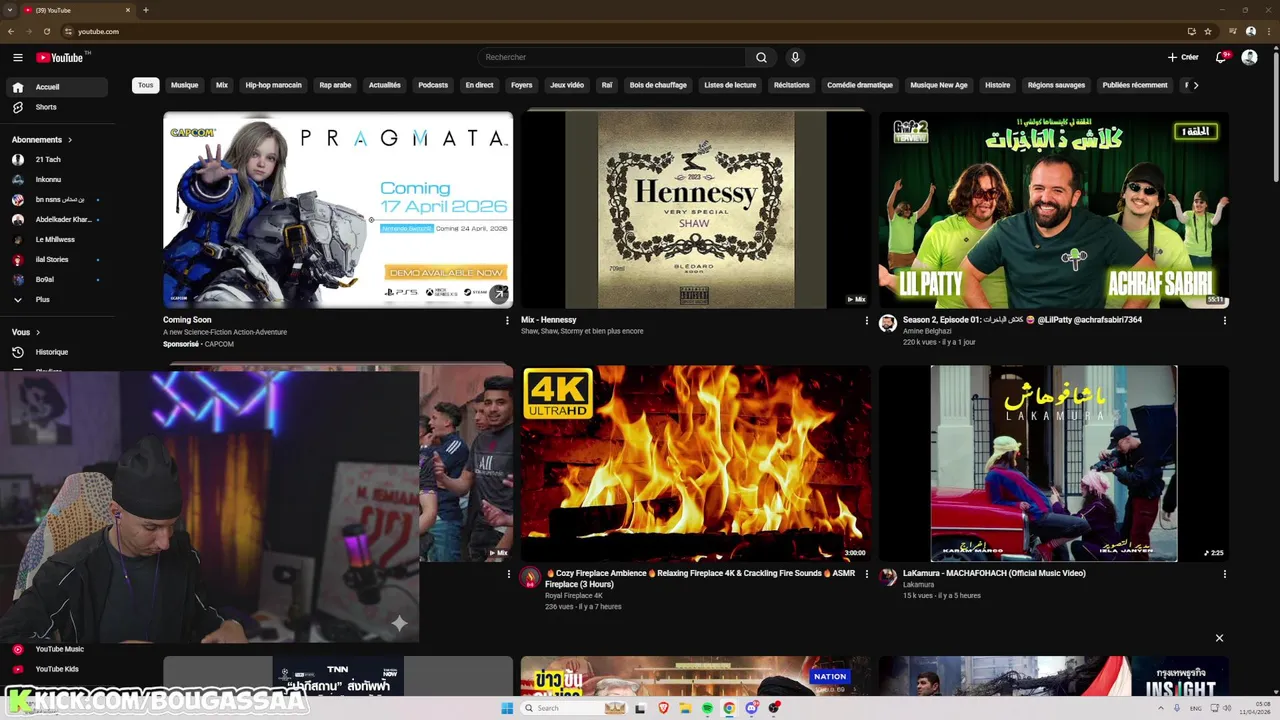Open the account avatar menu
The height and width of the screenshot is (720, 1280).
1249,57
